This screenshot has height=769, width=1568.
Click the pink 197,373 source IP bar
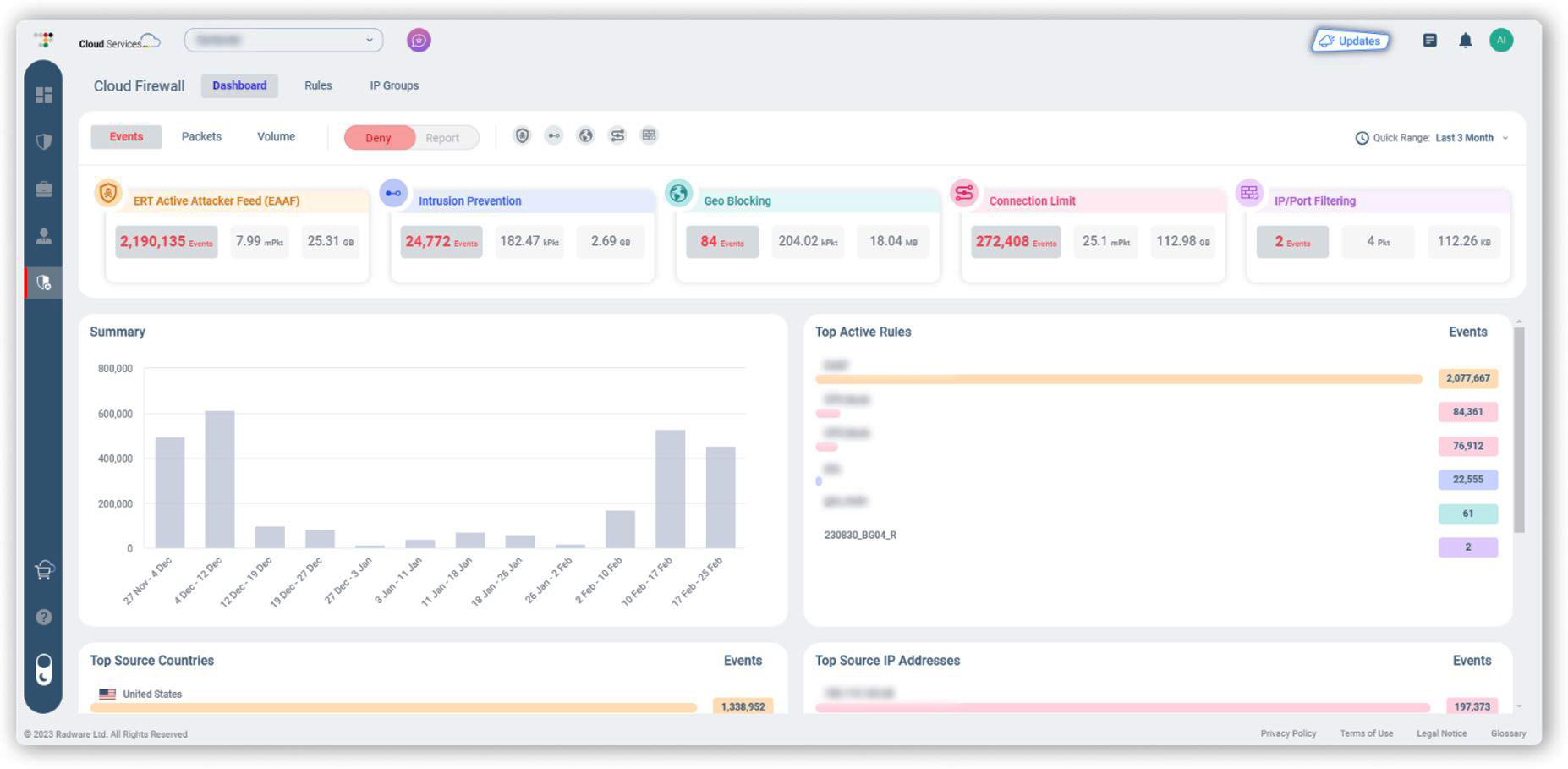pos(1122,707)
